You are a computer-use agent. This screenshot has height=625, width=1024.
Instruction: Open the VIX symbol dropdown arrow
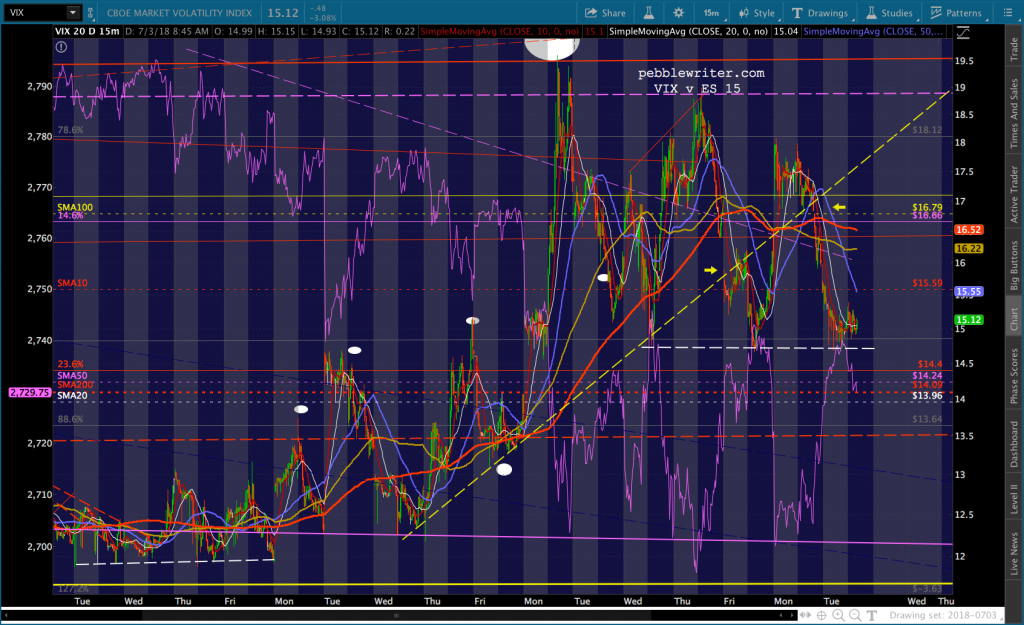(73, 13)
